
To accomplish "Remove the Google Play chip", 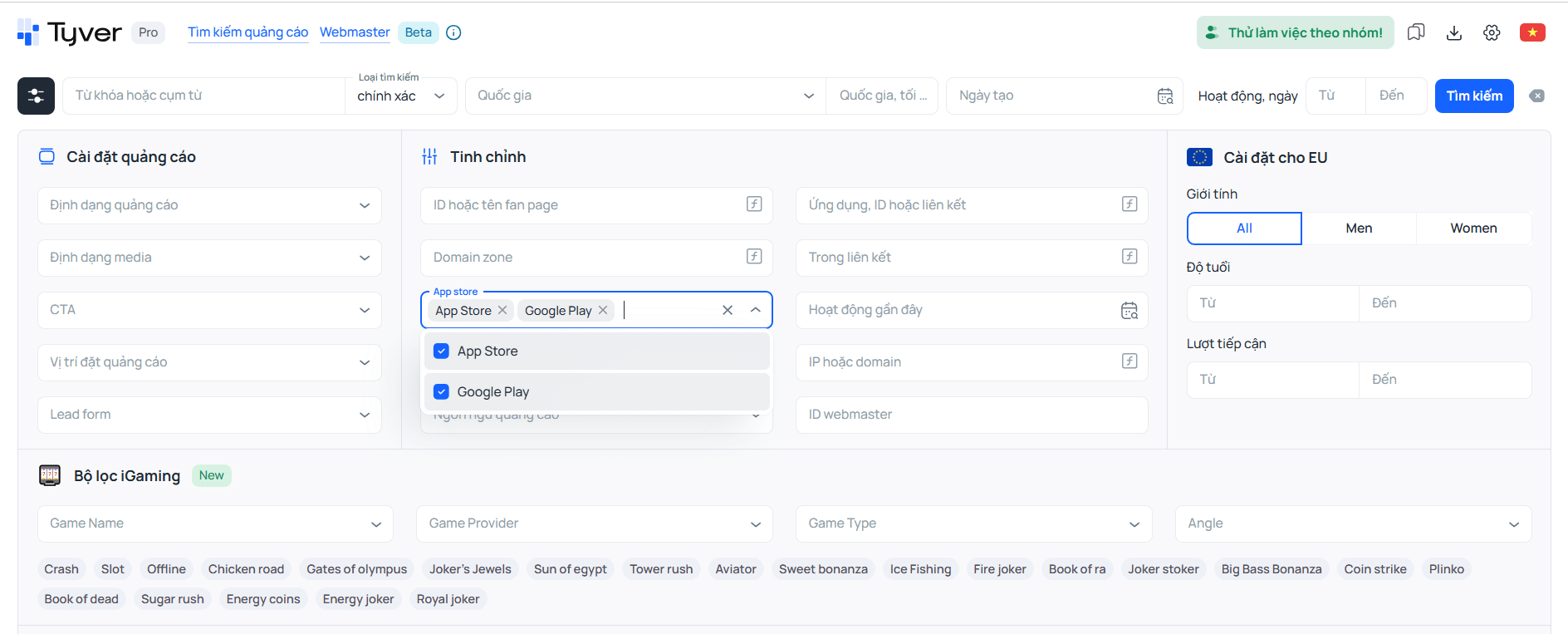I will click(603, 310).
